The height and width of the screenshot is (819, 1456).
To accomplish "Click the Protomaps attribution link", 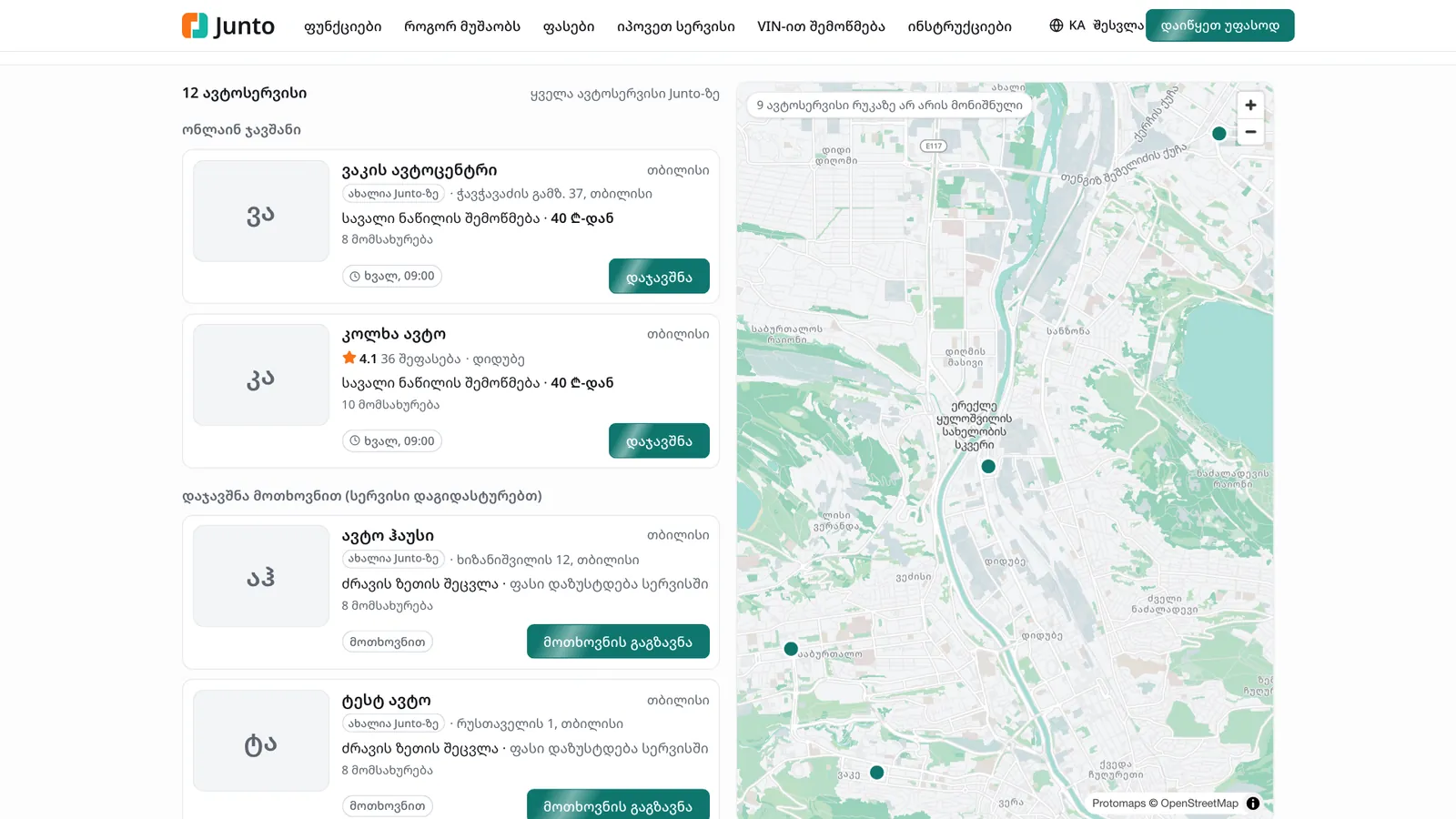I will tap(1118, 804).
